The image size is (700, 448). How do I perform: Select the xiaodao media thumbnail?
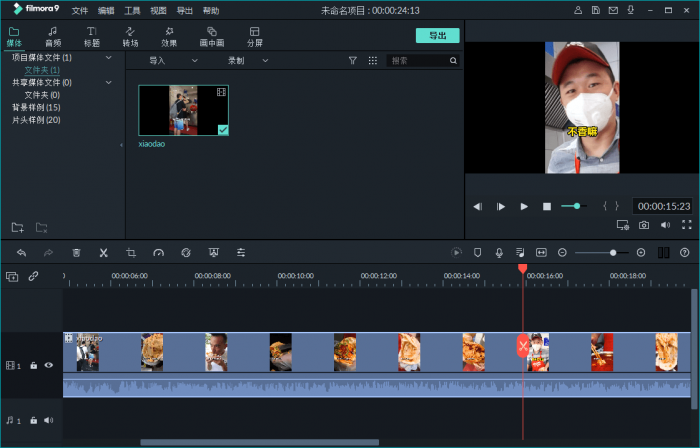[184, 110]
